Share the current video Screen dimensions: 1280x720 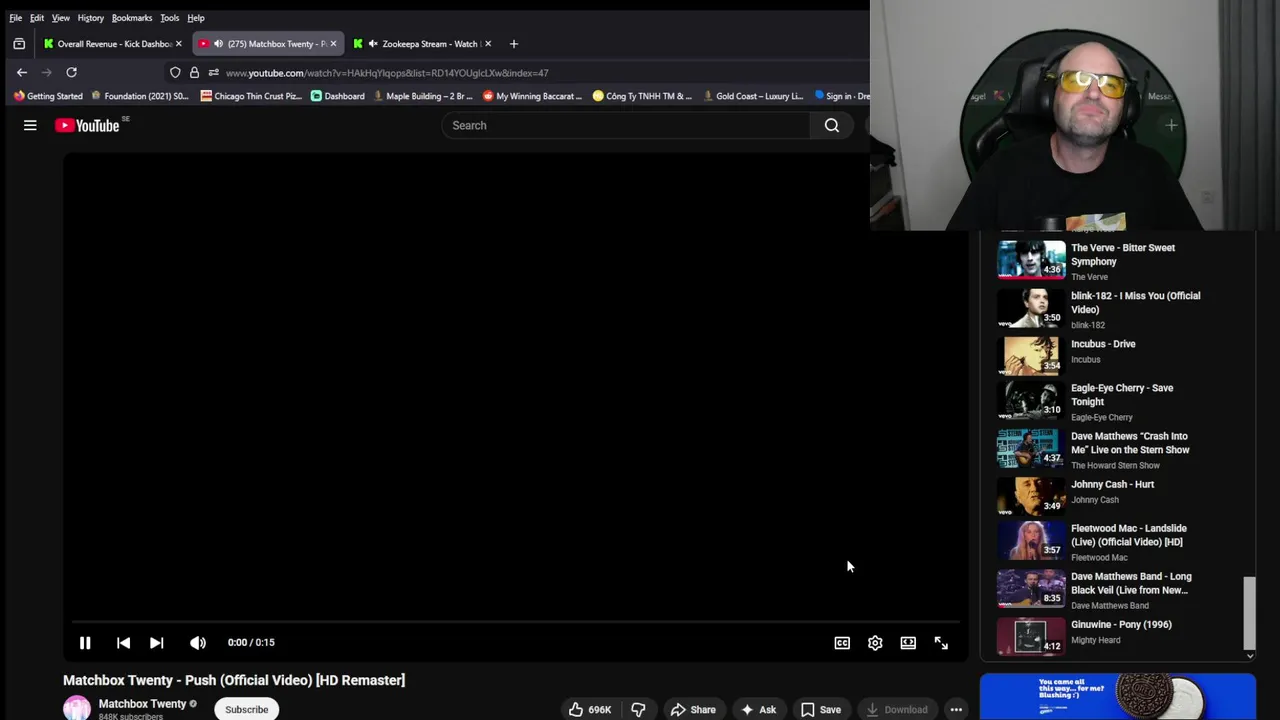click(693, 709)
